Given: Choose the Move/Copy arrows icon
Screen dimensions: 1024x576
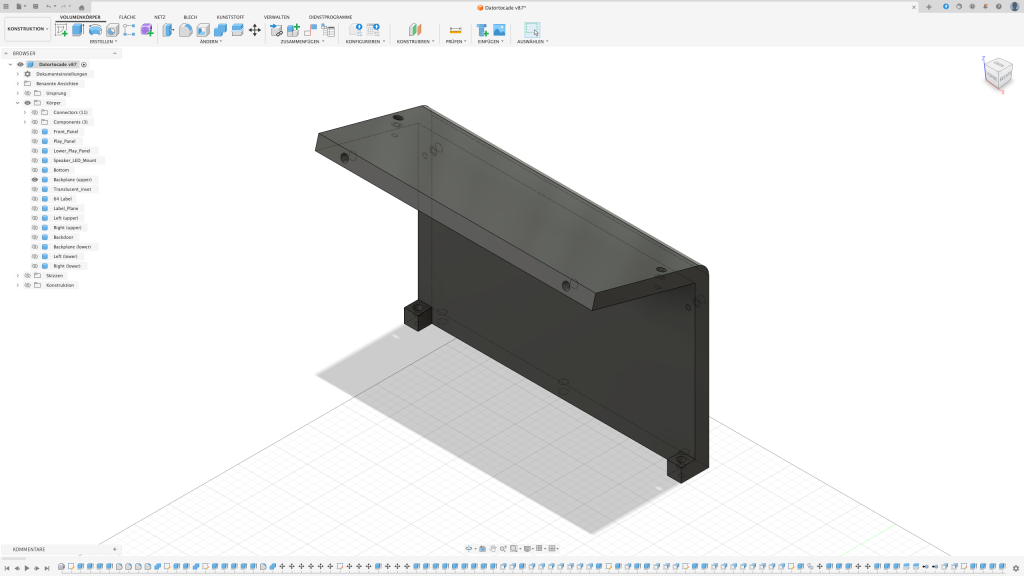Looking at the screenshot, I should [x=255, y=30].
